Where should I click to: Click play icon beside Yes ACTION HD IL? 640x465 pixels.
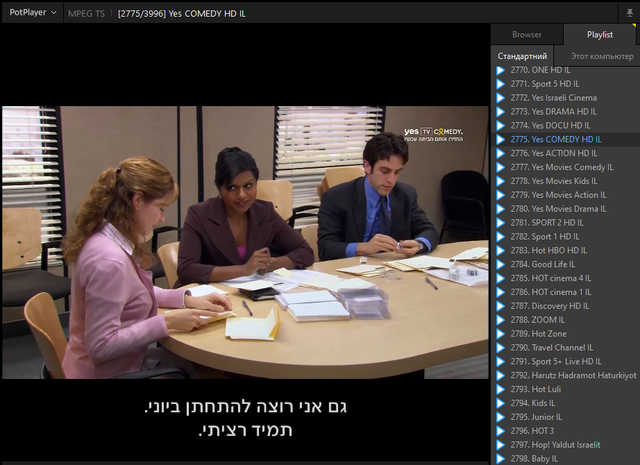pos(500,154)
